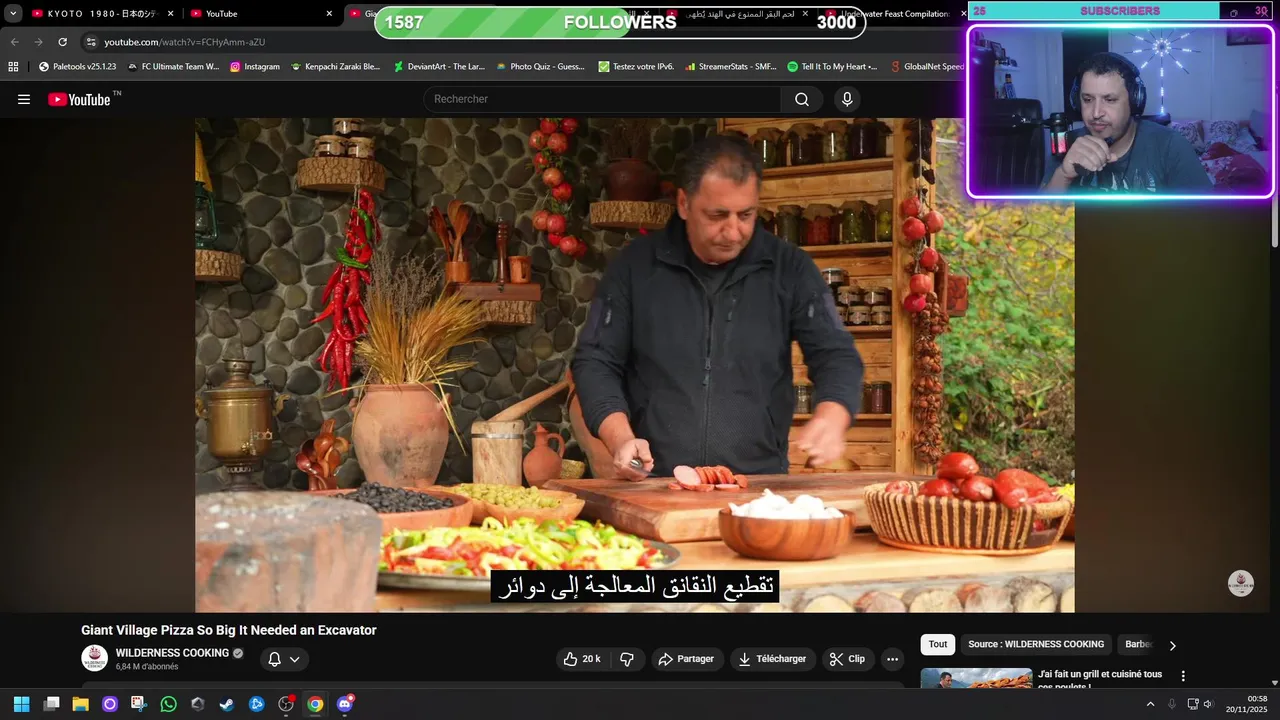This screenshot has width=1280, height=720.
Task: Open the DeviantArt bookmark
Action: click(439, 67)
